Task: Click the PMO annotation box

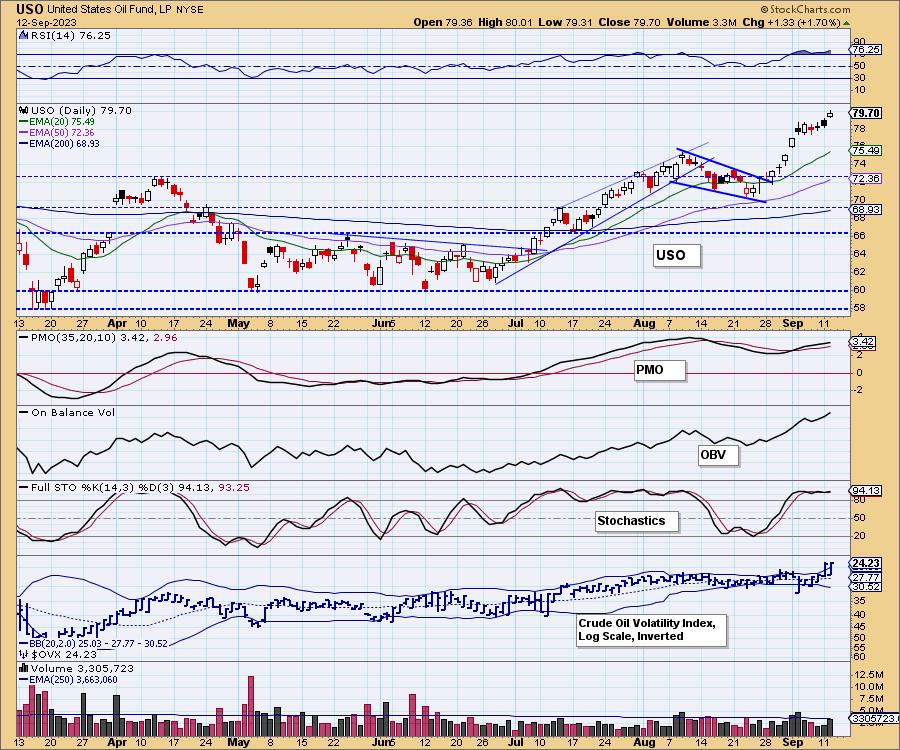Action: tap(660, 370)
